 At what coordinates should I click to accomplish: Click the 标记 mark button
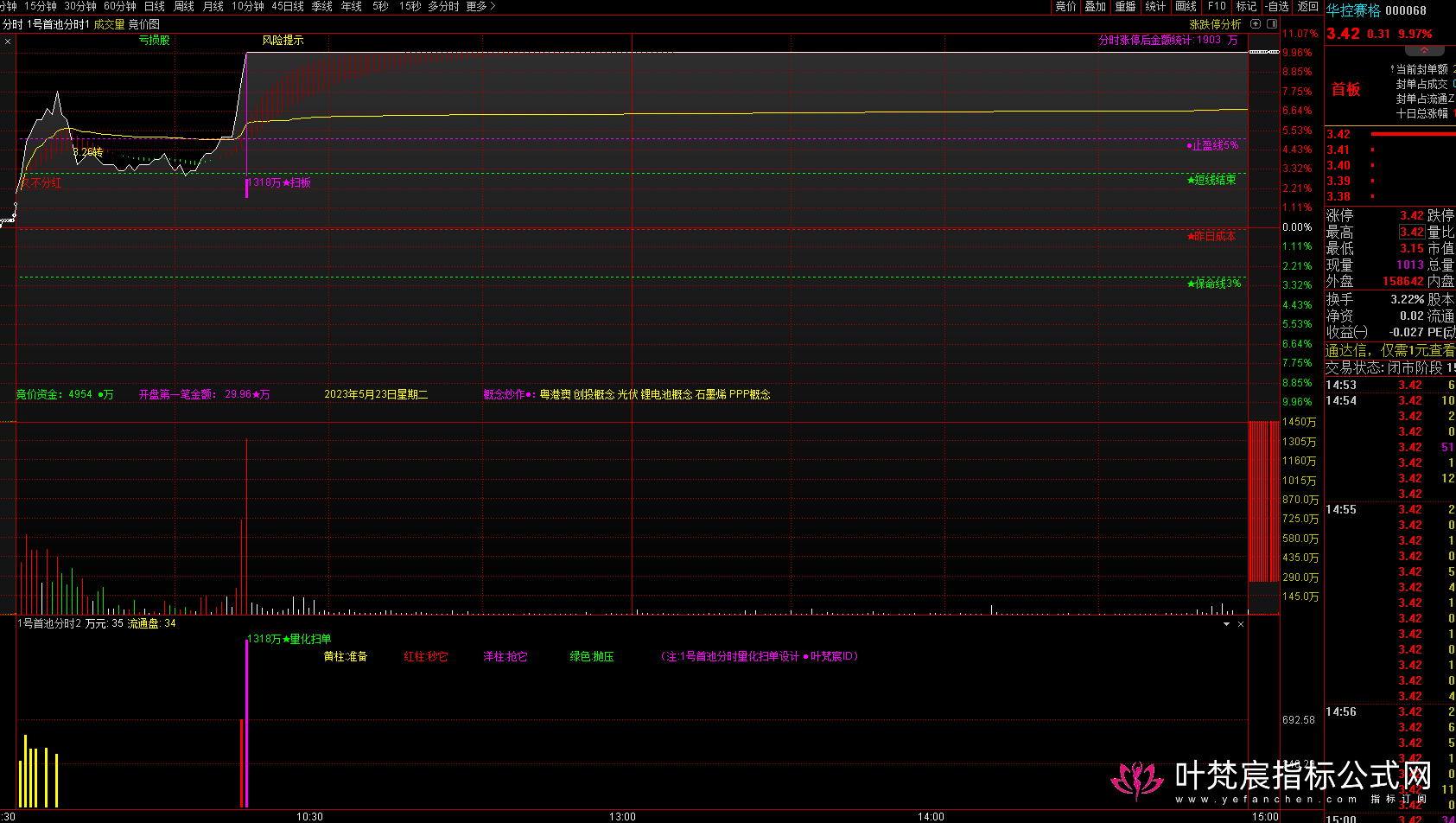point(1247,6)
